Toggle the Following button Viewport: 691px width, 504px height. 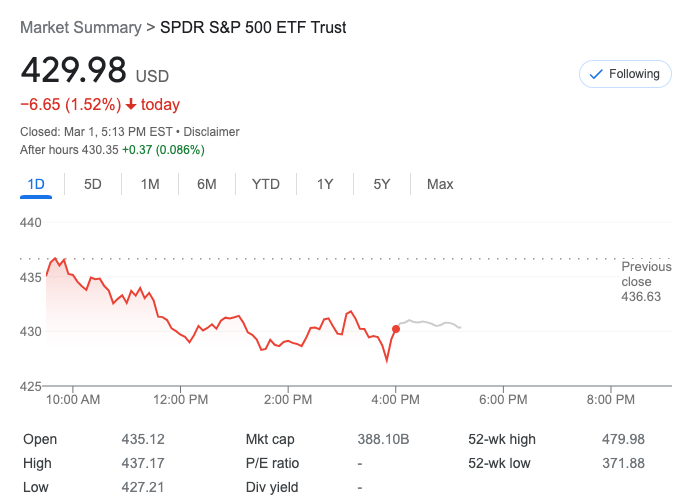pos(625,74)
